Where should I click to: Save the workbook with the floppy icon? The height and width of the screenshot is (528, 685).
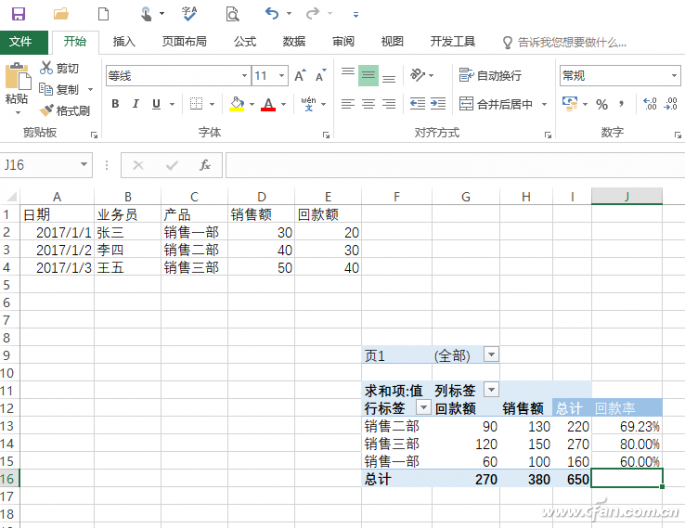click(x=18, y=14)
